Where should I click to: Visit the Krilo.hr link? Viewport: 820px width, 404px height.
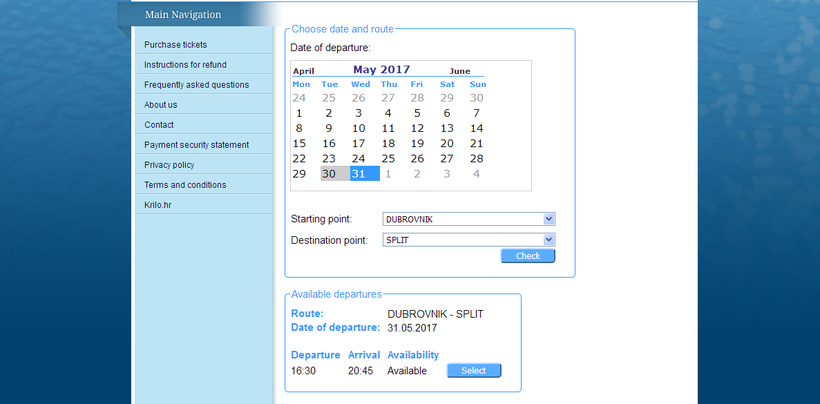click(x=159, y=205)
